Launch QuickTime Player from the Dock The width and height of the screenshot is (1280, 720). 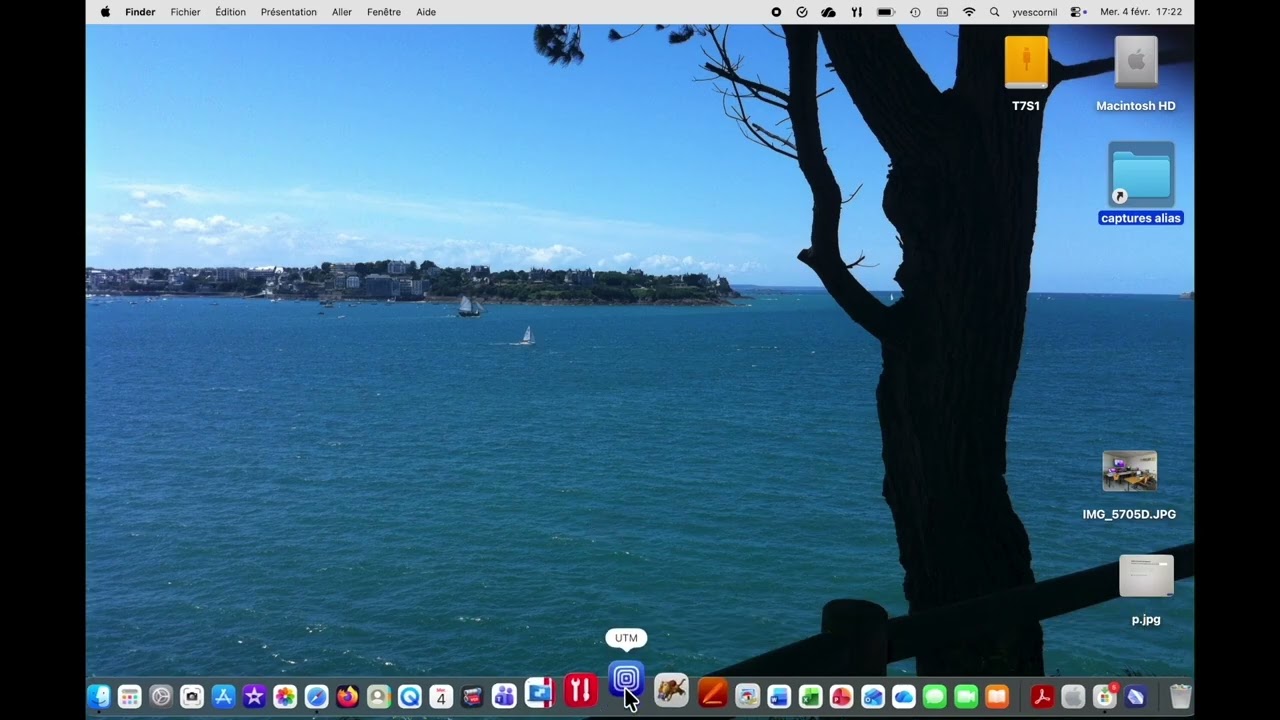[x=409, y=697]
